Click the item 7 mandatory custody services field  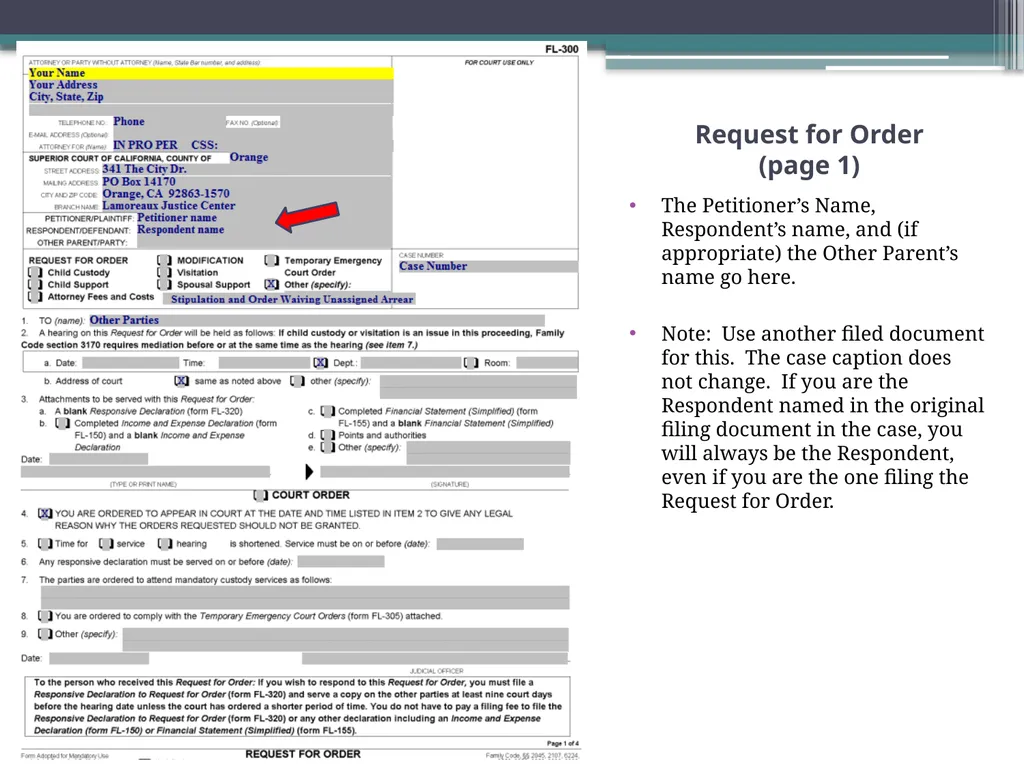(305, 598)
